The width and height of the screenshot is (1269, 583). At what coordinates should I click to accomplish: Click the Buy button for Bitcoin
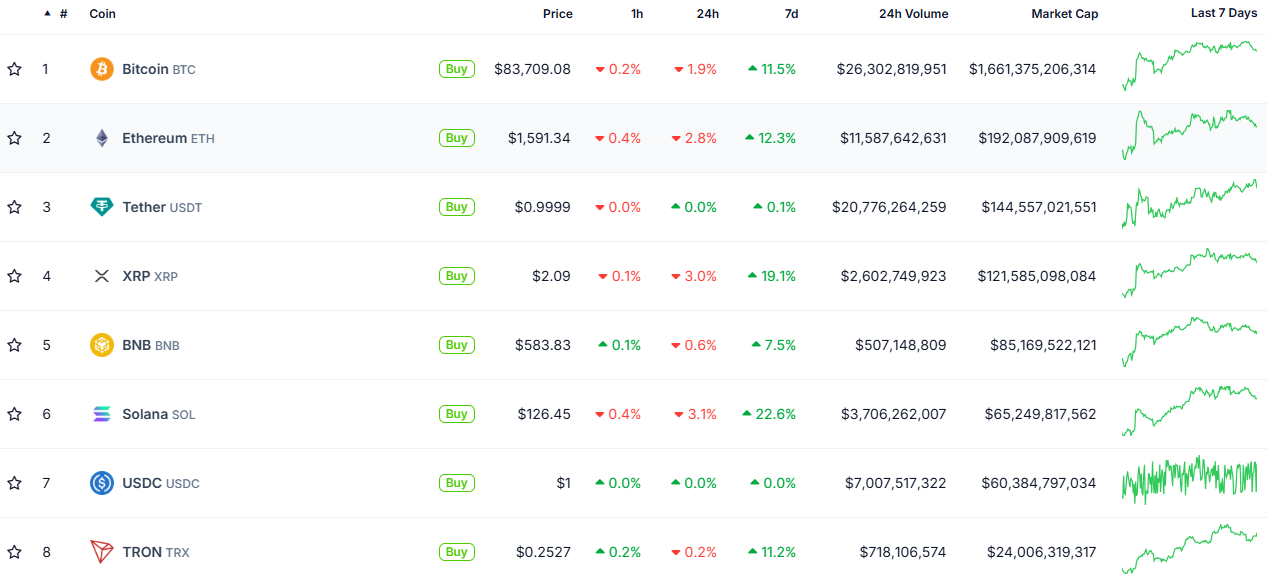point(456,69)
